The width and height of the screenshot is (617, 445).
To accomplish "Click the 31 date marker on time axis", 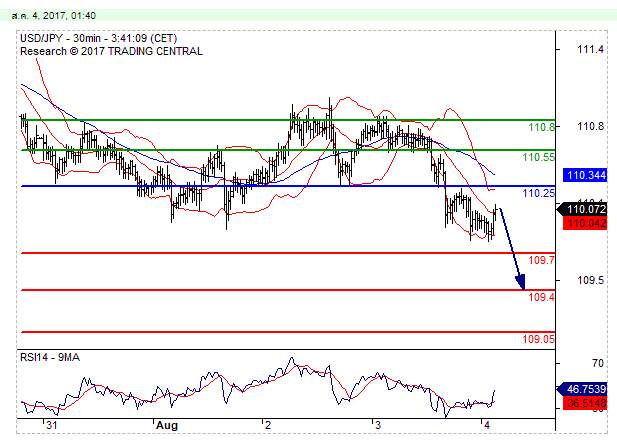I will tap(49, 425).
